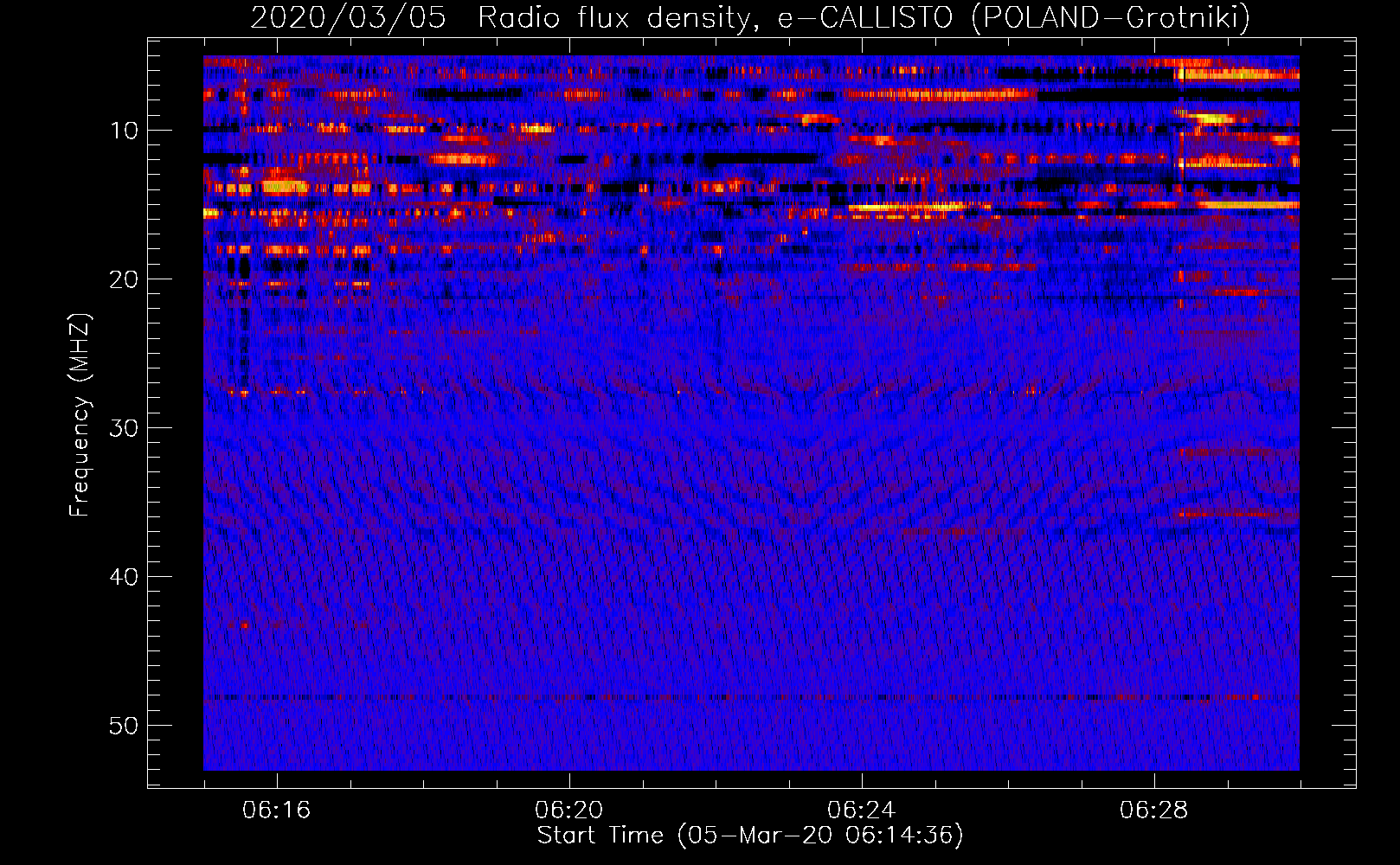The width and height of the screenshot is (1400, 865).
Task: Click the 30 MHz frequency tick label
Action: (124, 428)
